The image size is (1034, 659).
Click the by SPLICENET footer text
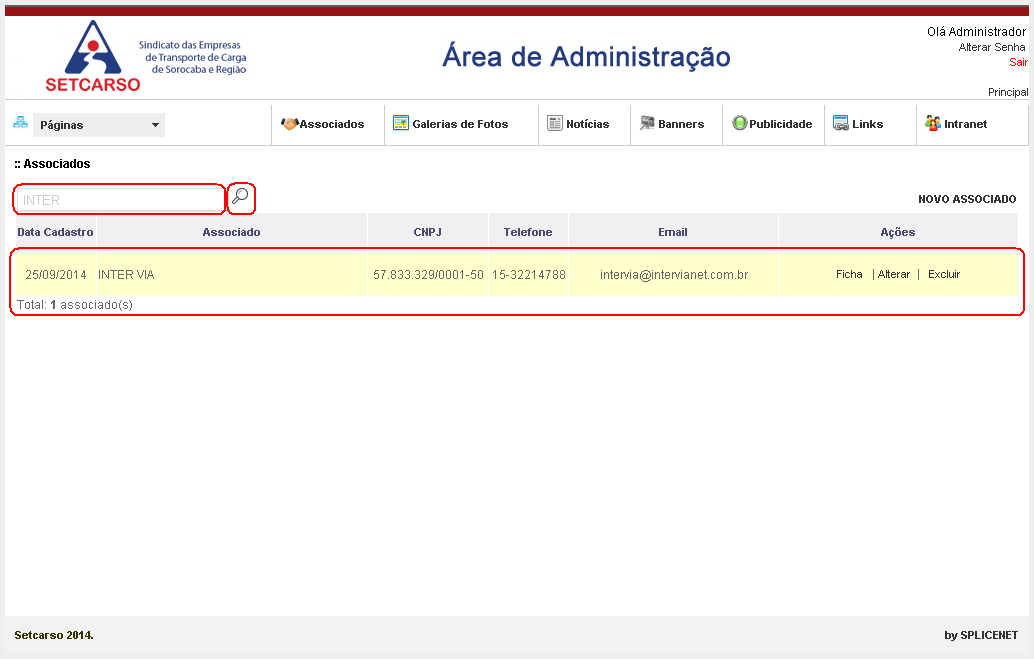pos(981,635)
